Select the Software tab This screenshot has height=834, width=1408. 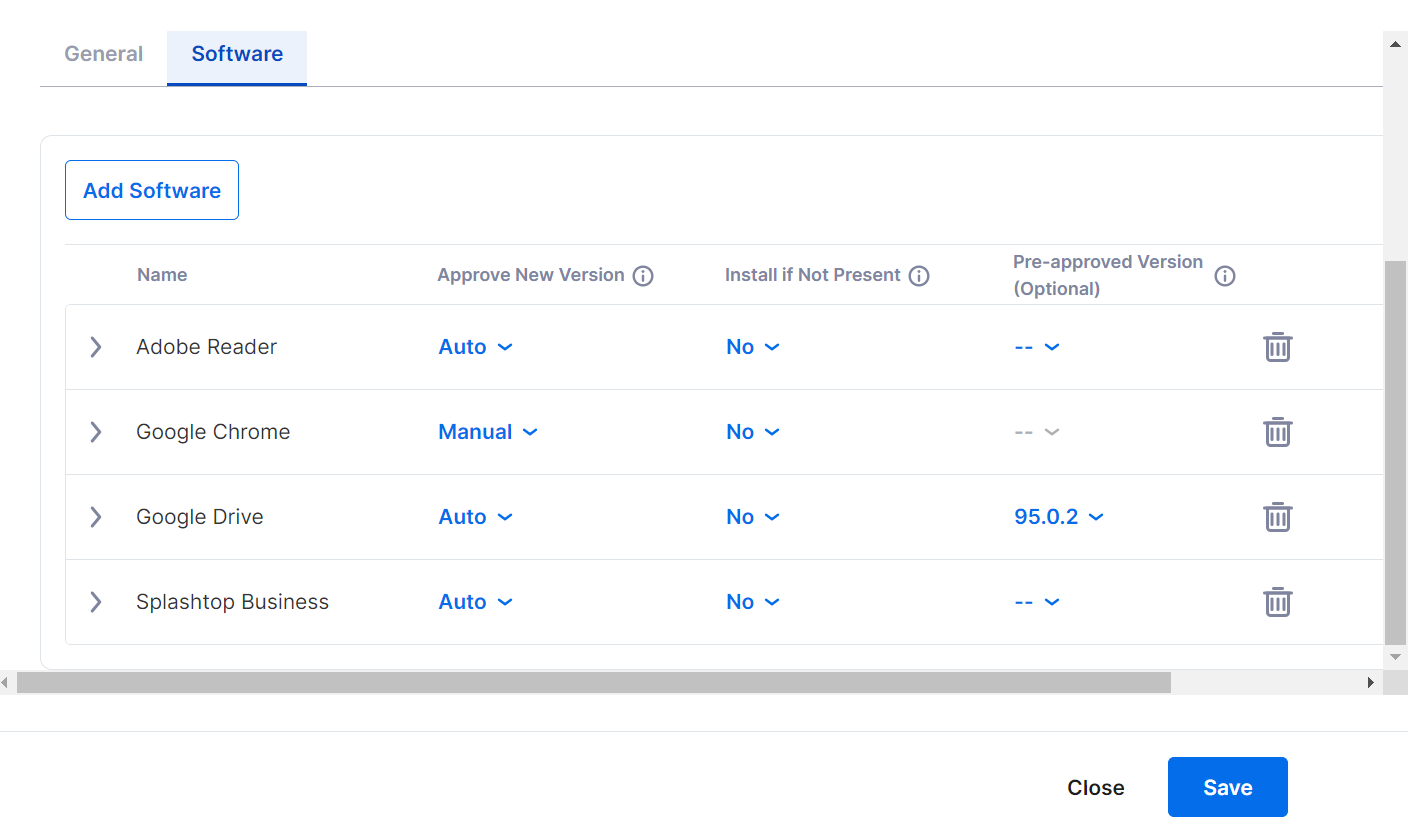click(237, 54)
